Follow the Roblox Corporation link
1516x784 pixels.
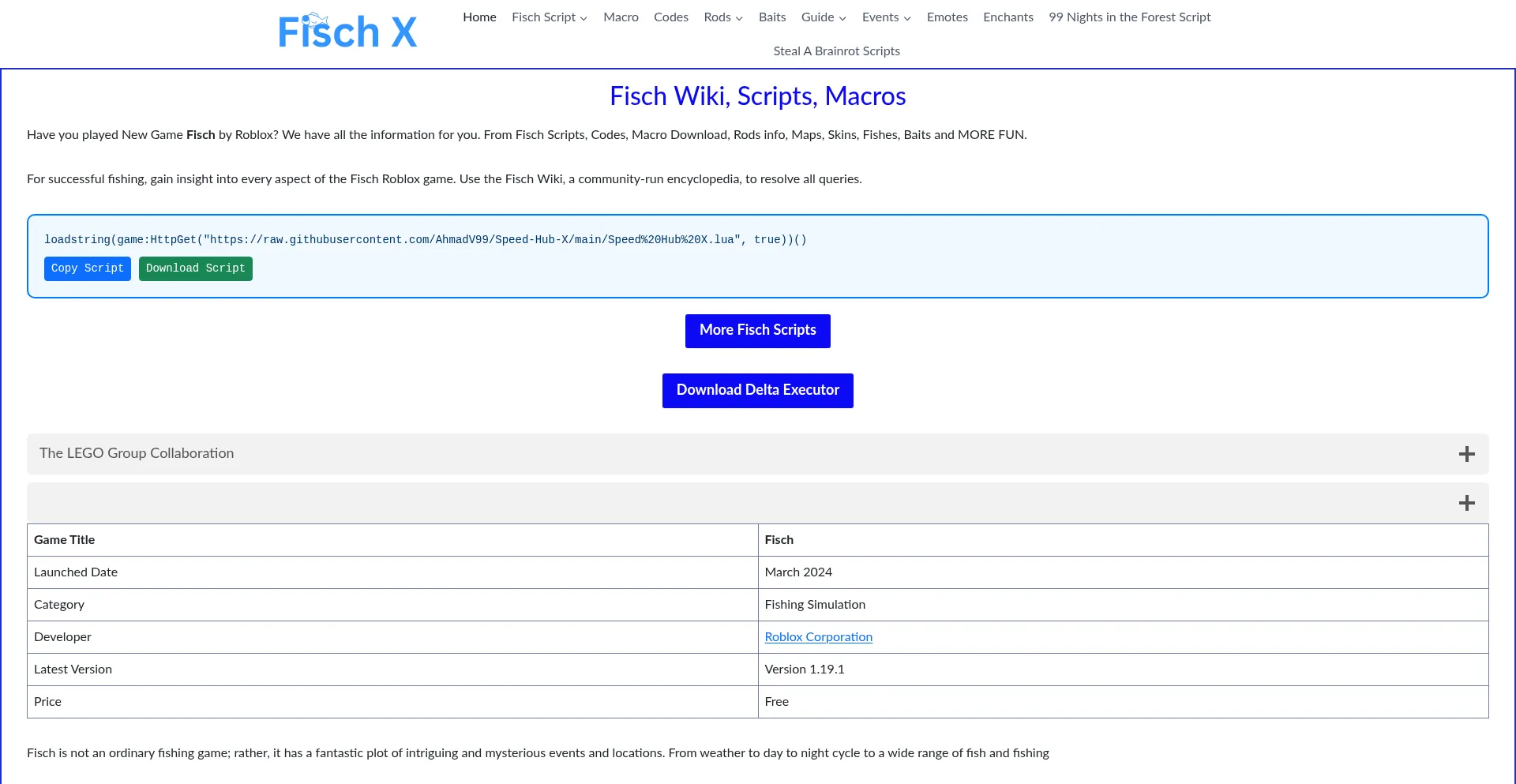pos(818,637)
